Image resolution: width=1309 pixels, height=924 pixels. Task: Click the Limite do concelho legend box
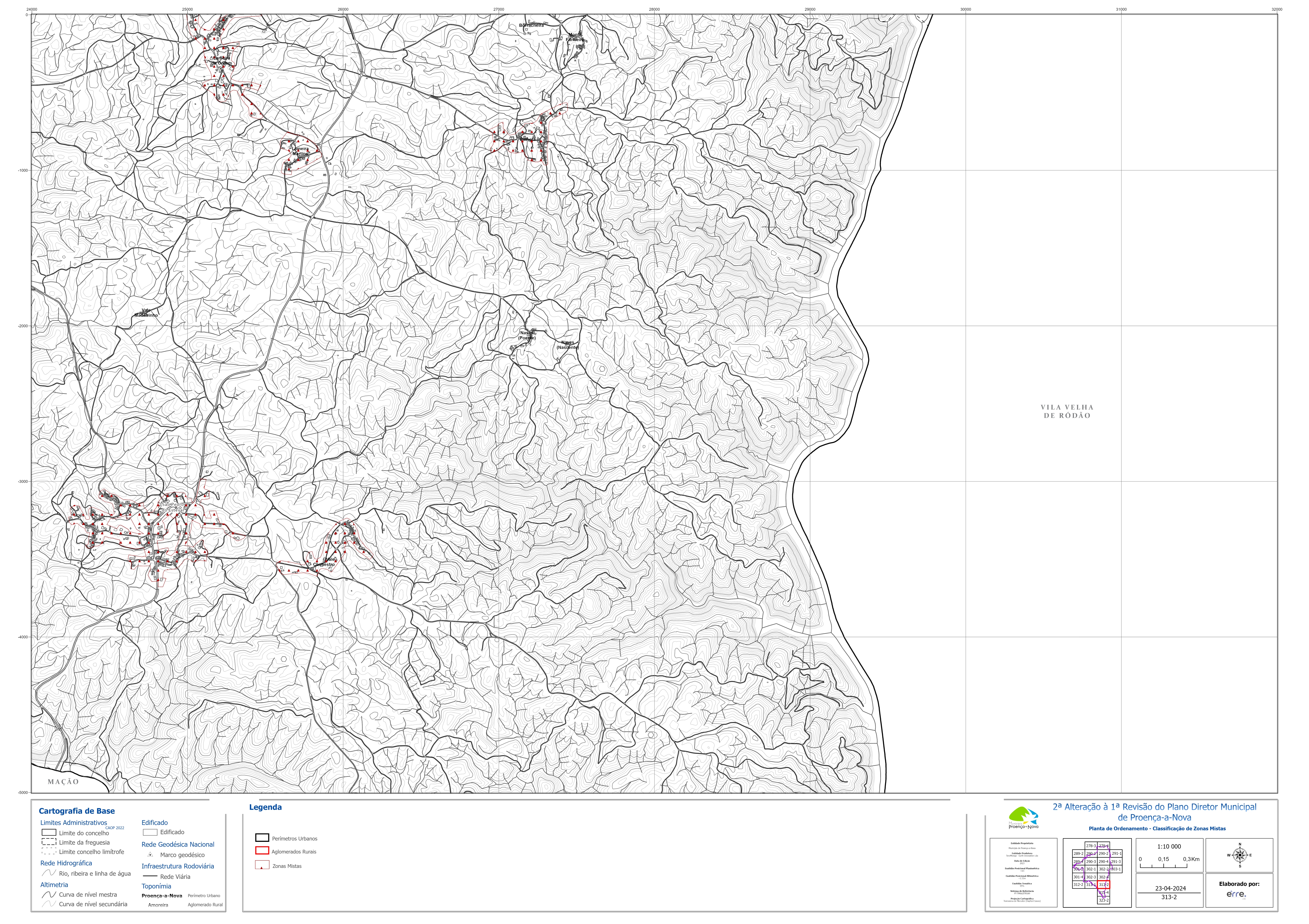click(49, 832)
